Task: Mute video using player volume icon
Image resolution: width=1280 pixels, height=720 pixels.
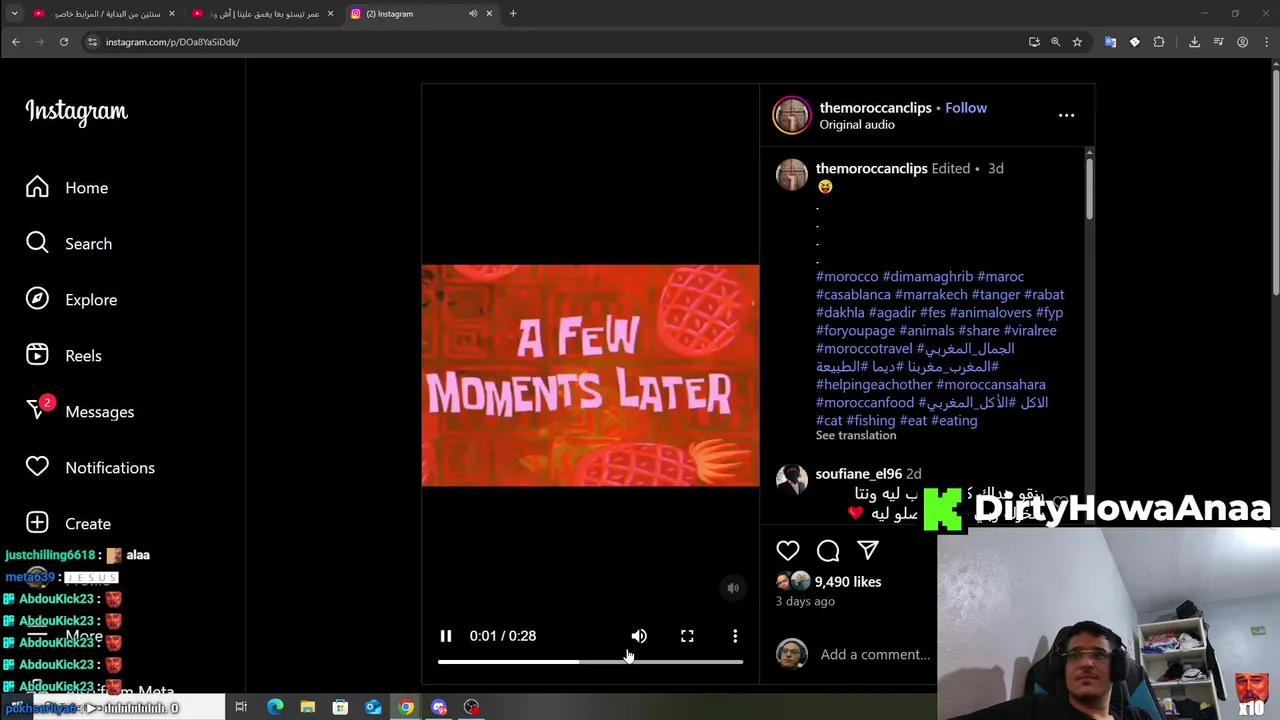Action: click(639, 636)
